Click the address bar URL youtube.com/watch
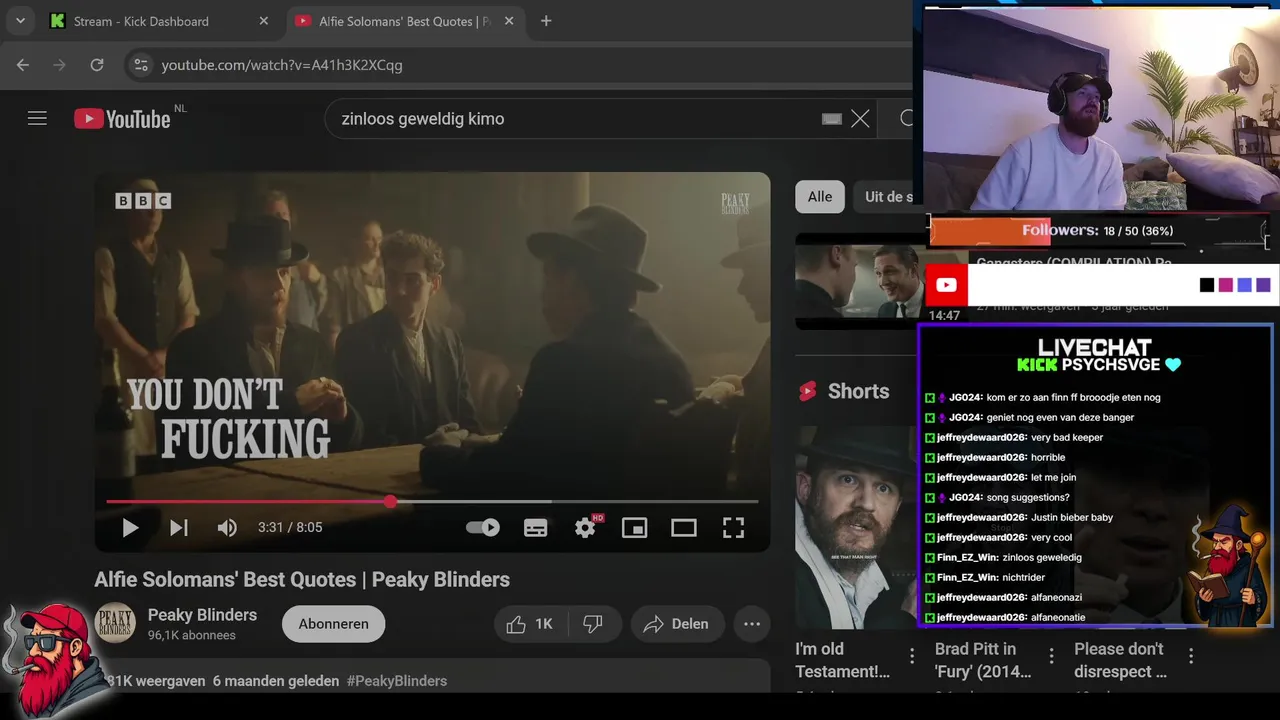 [282, 65]
